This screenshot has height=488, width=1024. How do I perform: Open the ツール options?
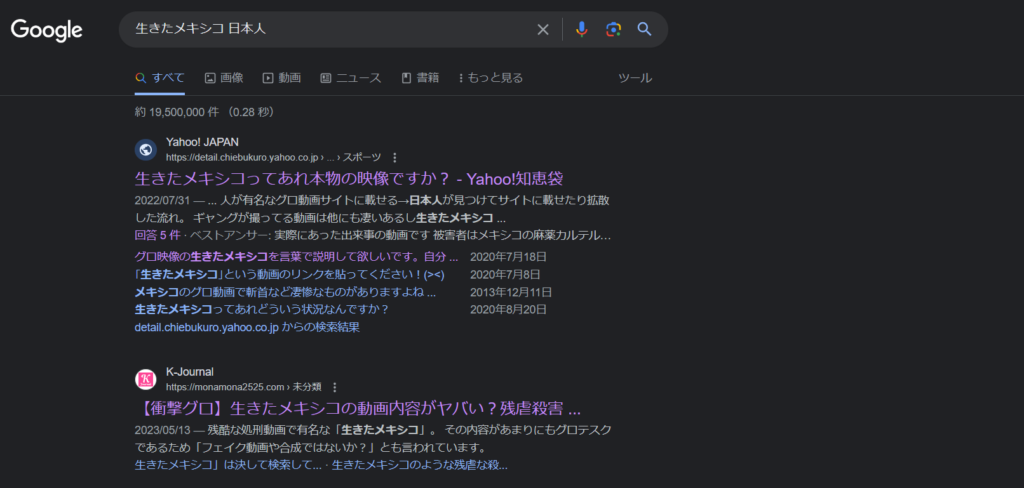click(x=635, y=78)
